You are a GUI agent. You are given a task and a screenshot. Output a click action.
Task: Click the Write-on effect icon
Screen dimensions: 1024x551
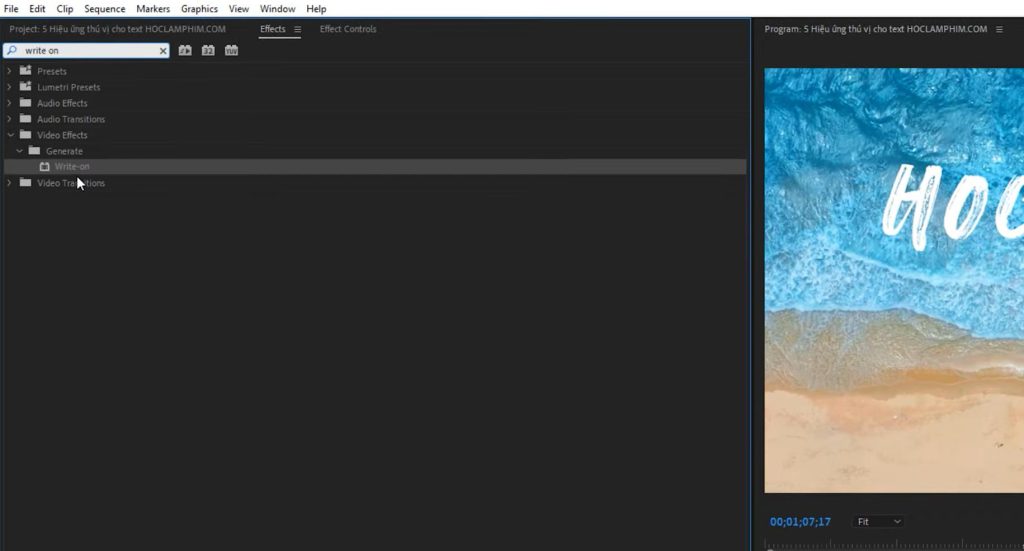click(44, 167)
